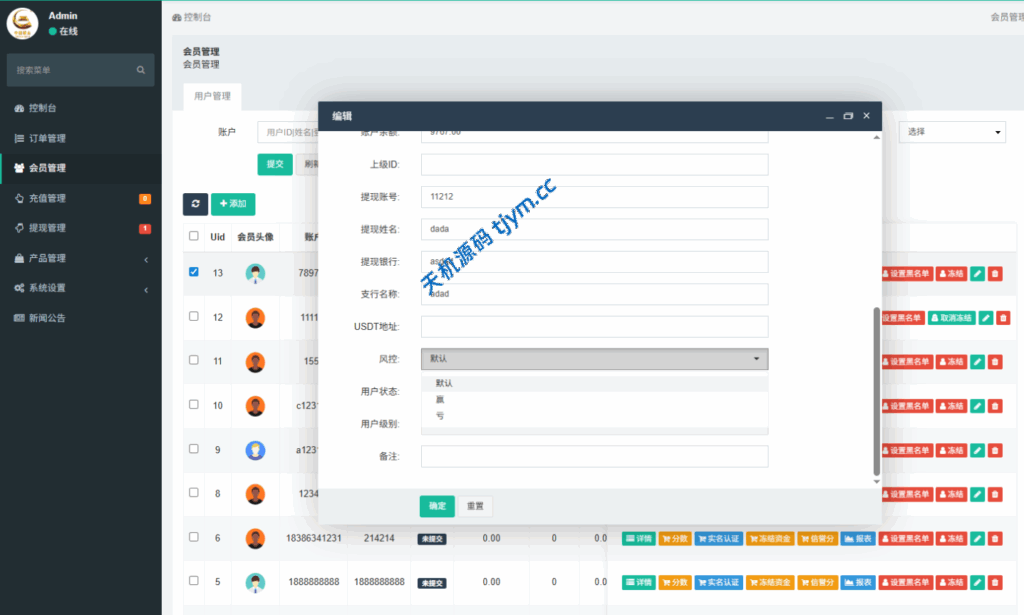Click the trash icon in user 6 row

995,539
